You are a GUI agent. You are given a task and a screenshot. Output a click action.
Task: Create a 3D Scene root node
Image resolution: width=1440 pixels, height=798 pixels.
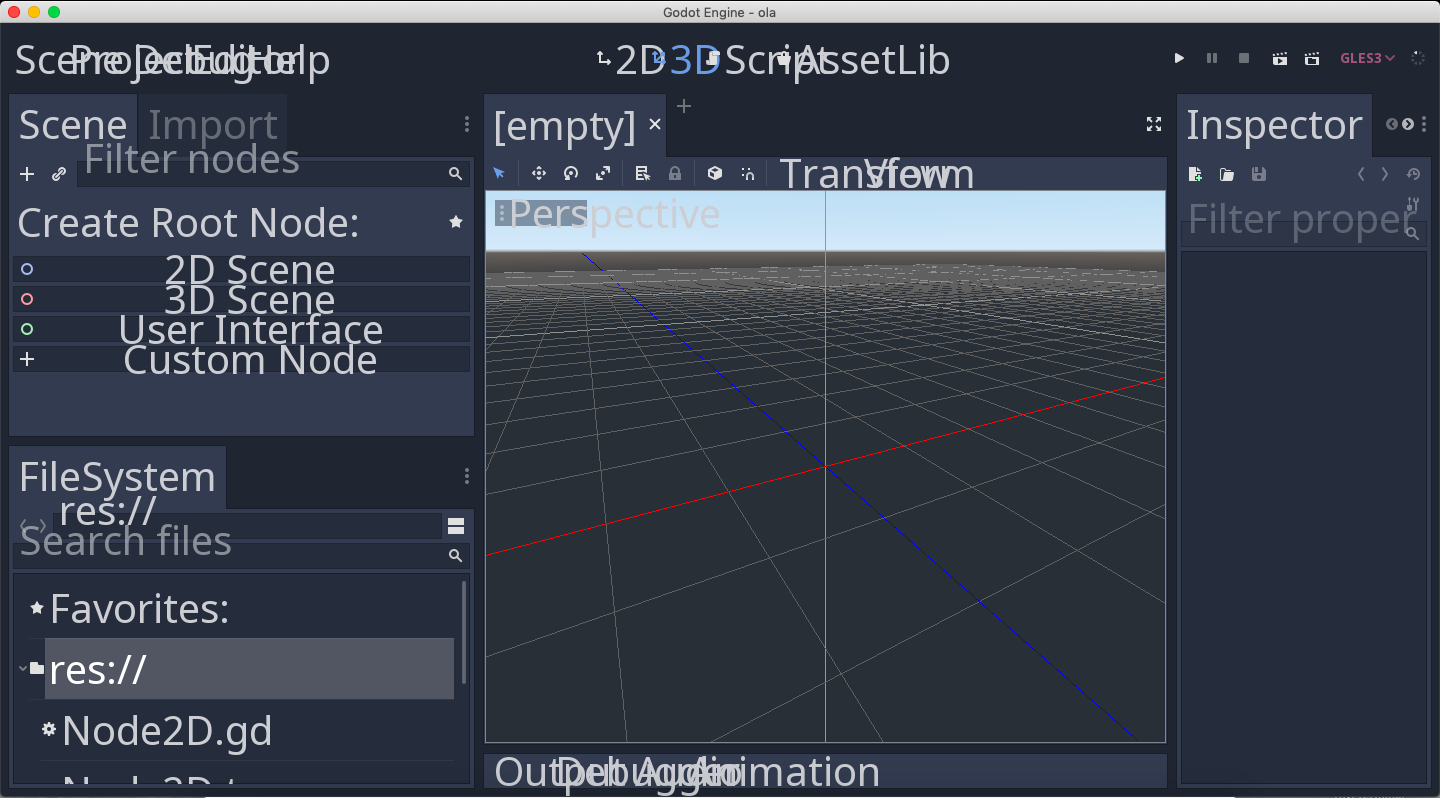[241, 300]
